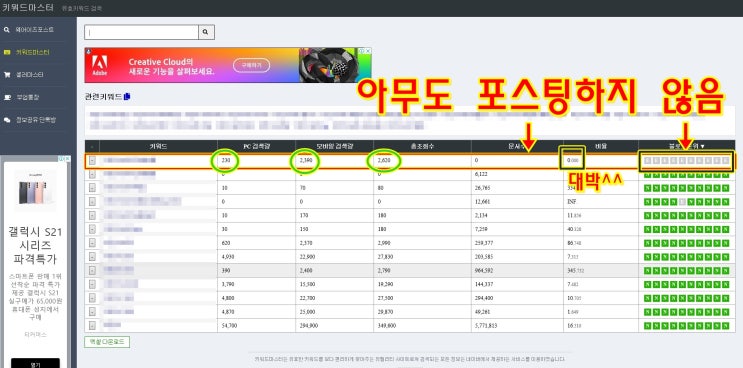This screenshot has height=368, width=743.
Task: Click the minus button in the 144,337 documents row
Action: pyautogui.click(x=92, y=284)
